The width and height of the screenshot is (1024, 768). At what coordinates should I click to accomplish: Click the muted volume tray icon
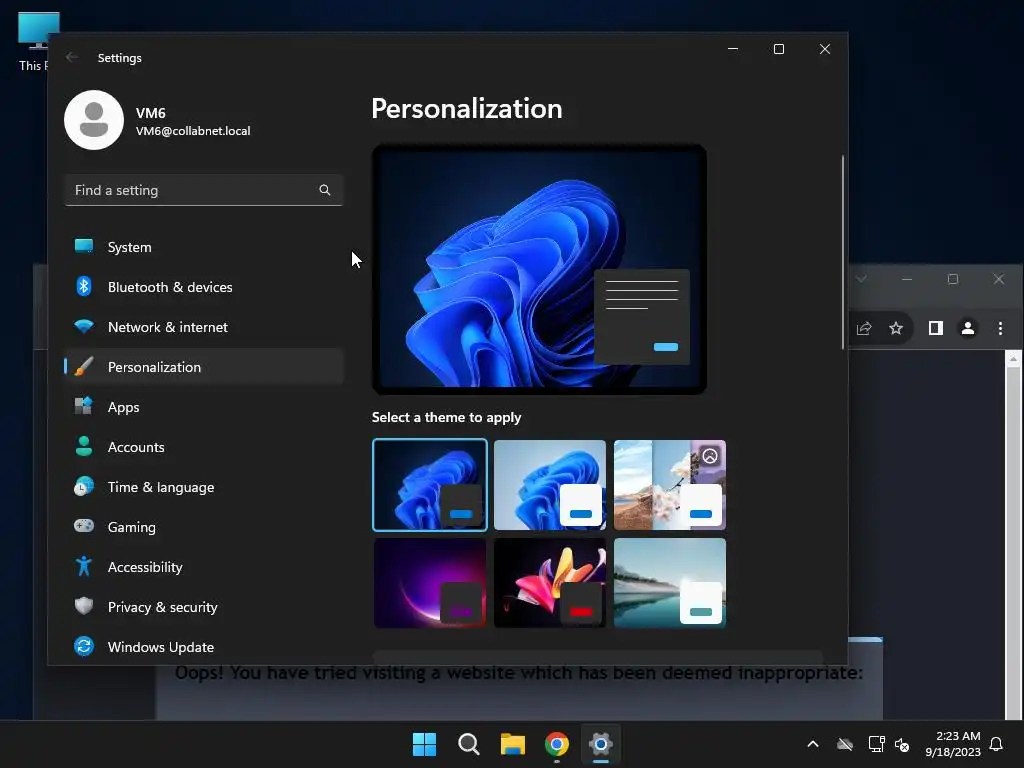point(902,744)
